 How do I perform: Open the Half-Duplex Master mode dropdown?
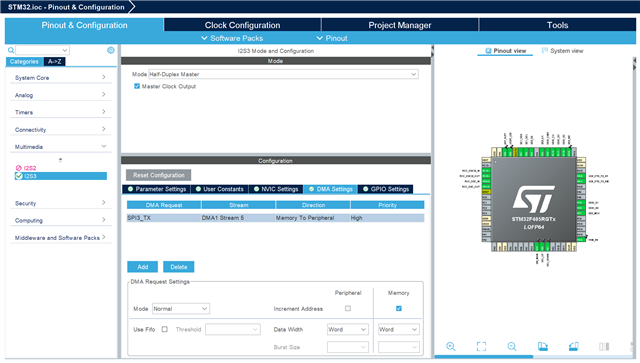(283, 74)
